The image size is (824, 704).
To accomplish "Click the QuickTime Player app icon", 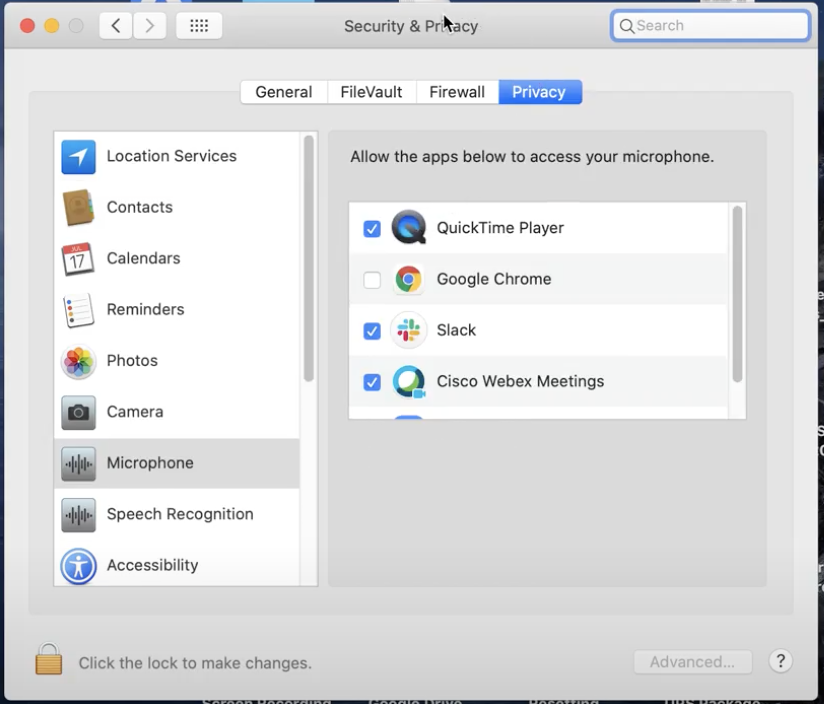I will coord(409,227).
